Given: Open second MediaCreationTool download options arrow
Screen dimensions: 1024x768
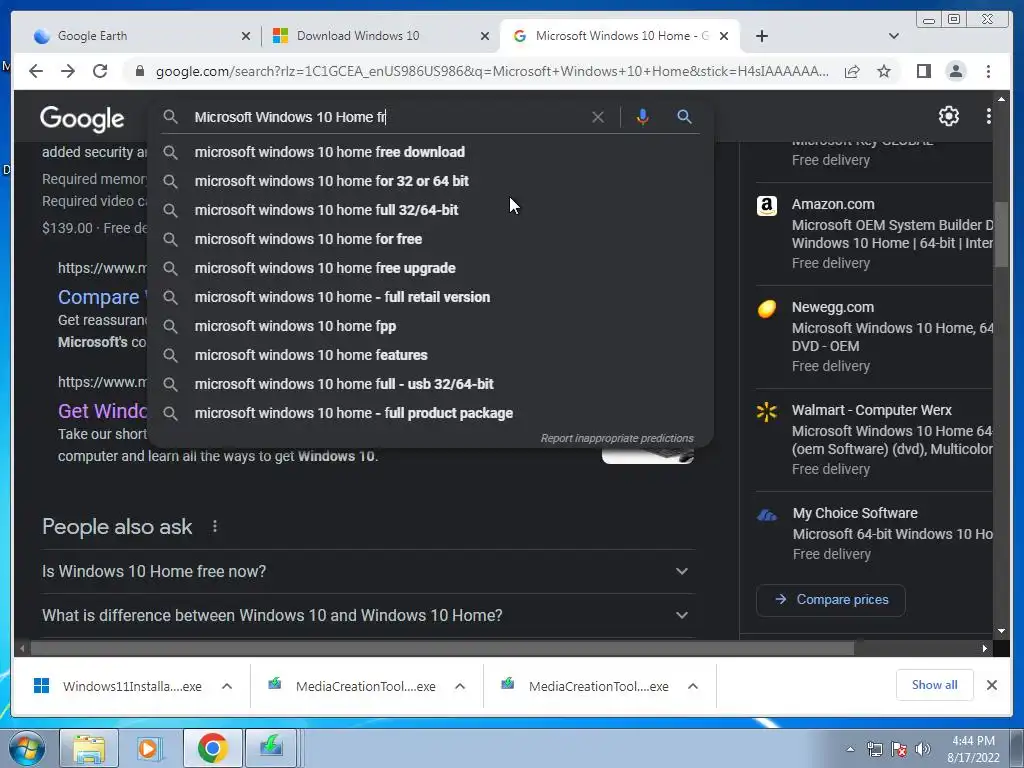Looking at the screenshot, I should pos(693,686).
